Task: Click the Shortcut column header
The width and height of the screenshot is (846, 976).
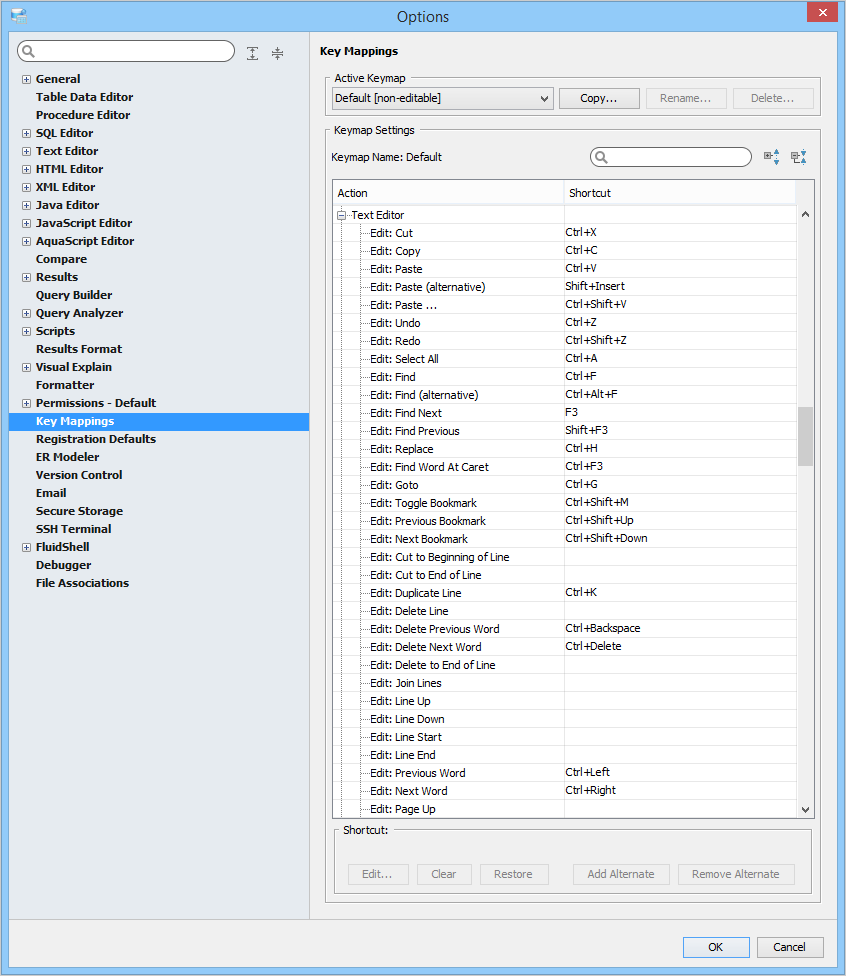Action: 680,193
